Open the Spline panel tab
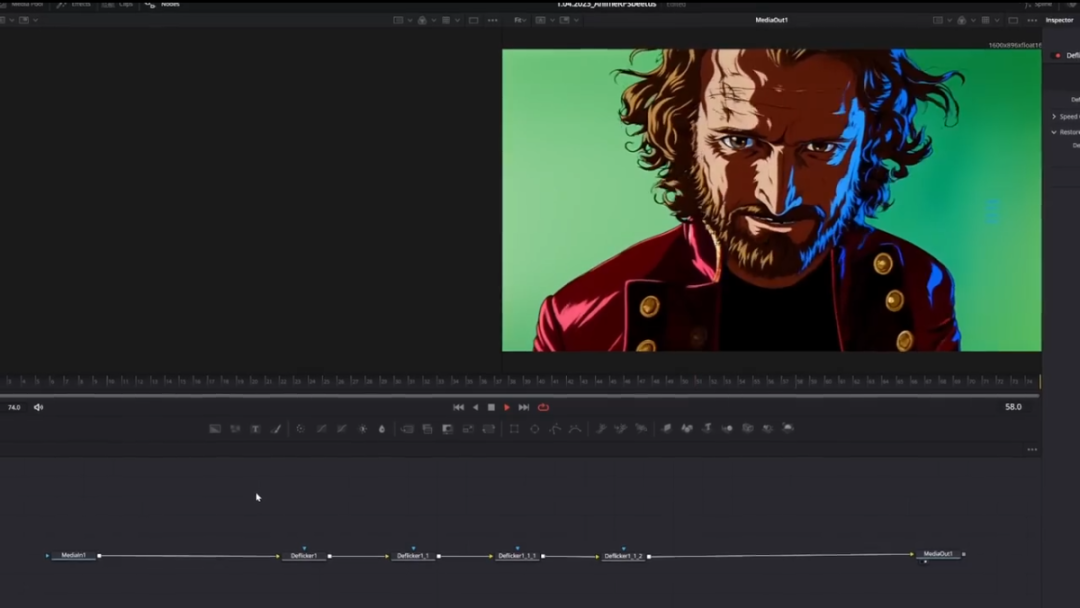This screenshot has height=608, width=1080. click(1039, 4)
